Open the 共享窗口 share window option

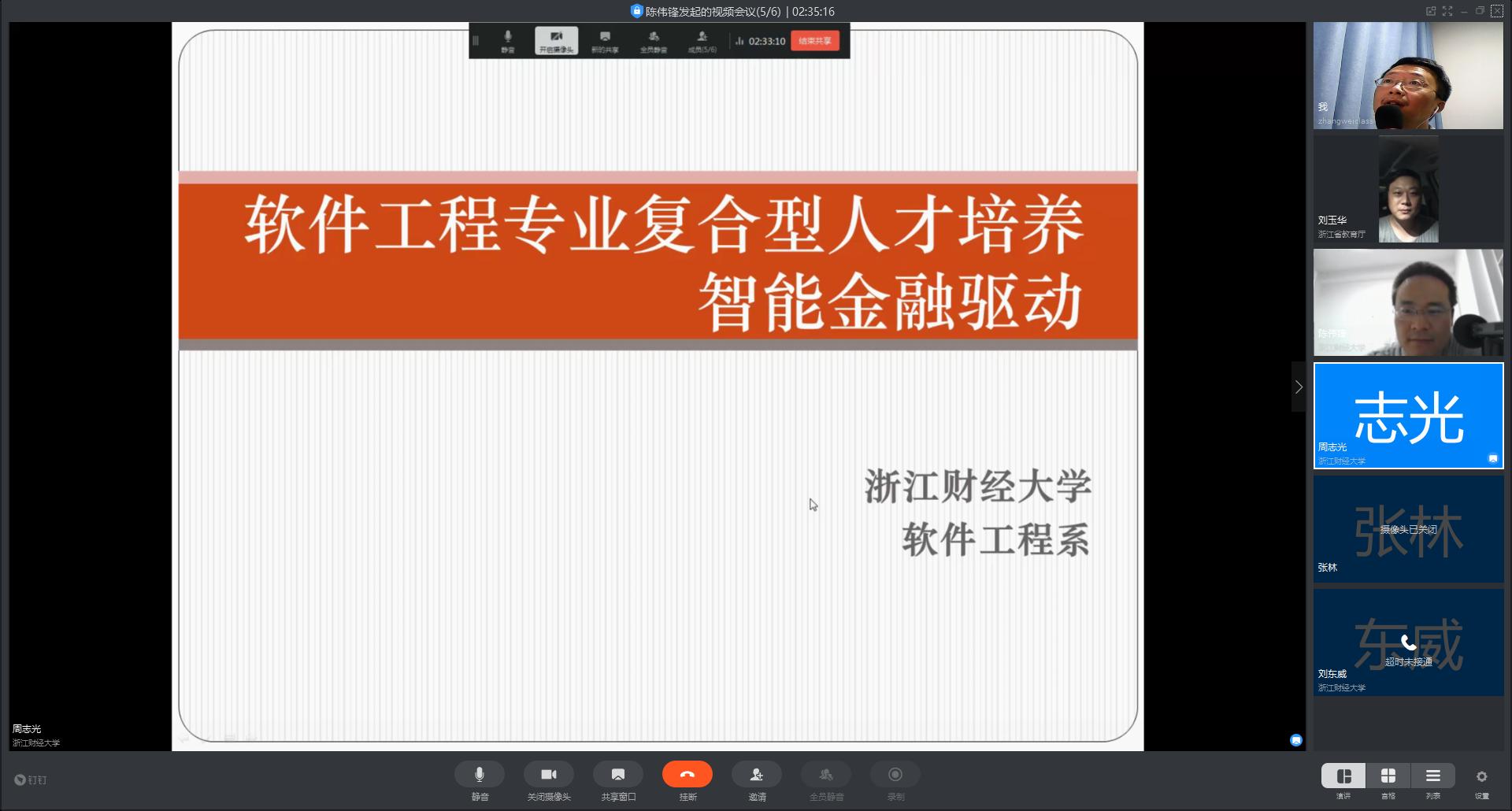click(x=618, y=775)
